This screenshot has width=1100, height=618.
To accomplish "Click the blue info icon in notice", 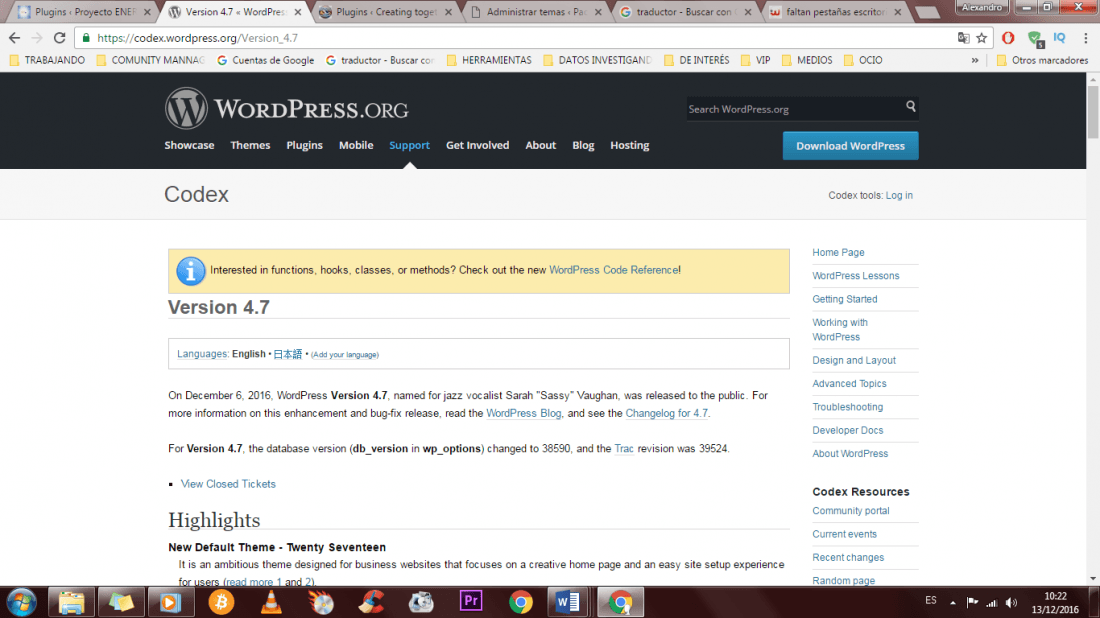I will (190, 271).
